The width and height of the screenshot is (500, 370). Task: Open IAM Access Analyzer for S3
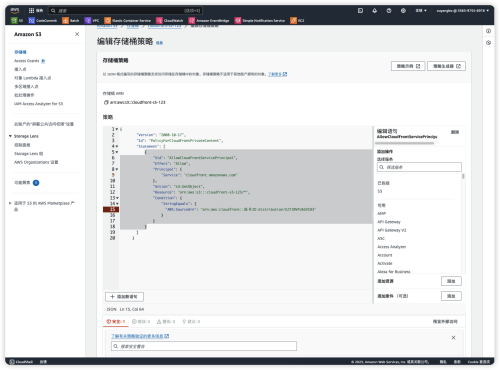38,104
